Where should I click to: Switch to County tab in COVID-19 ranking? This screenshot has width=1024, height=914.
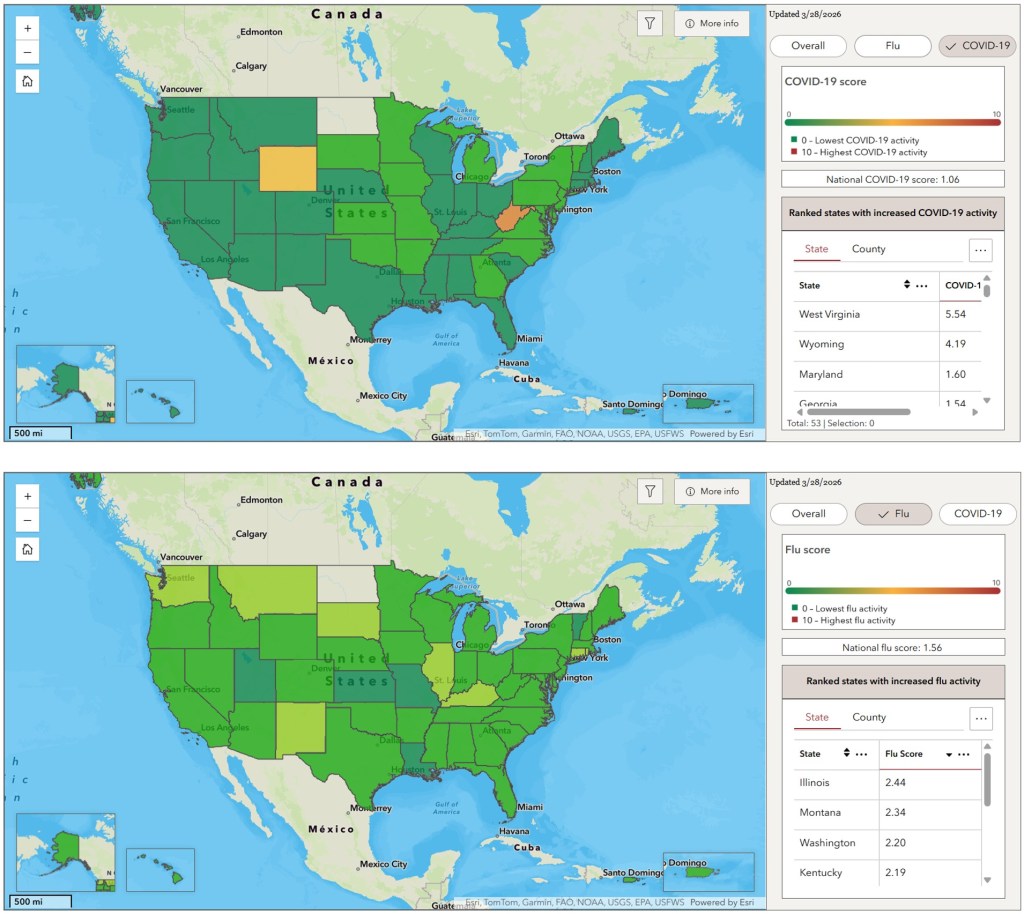pos(868,249)
